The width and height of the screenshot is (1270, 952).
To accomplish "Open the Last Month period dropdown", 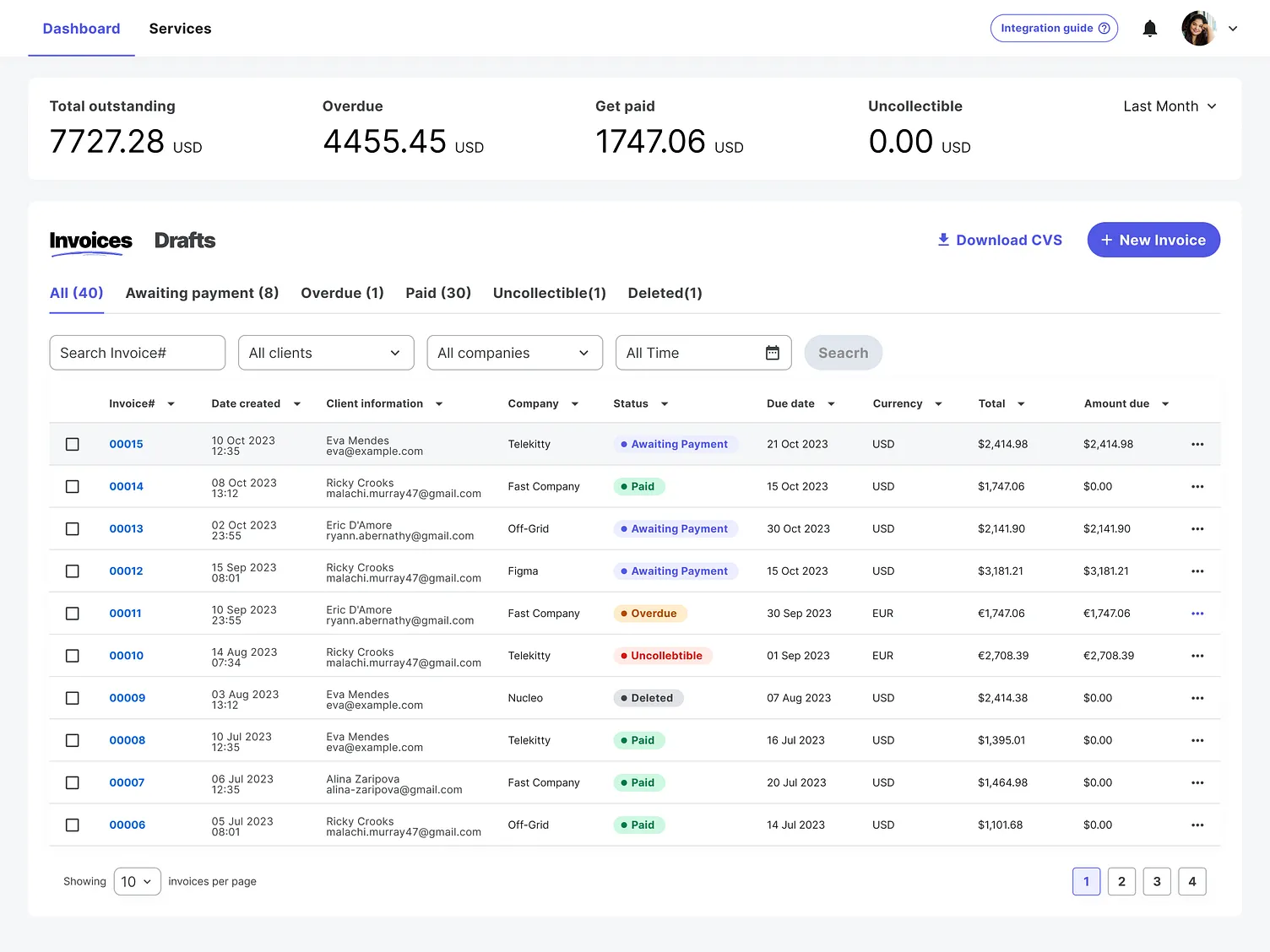I will click(1169, 106).
